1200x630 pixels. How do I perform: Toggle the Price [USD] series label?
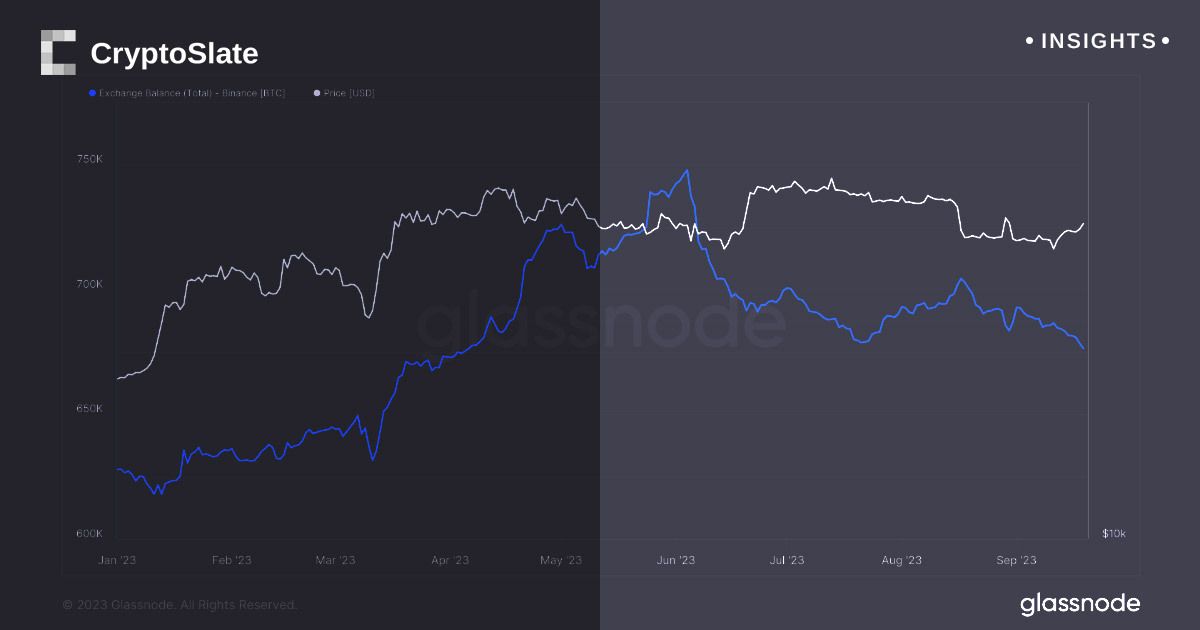(x=349, y=93)
